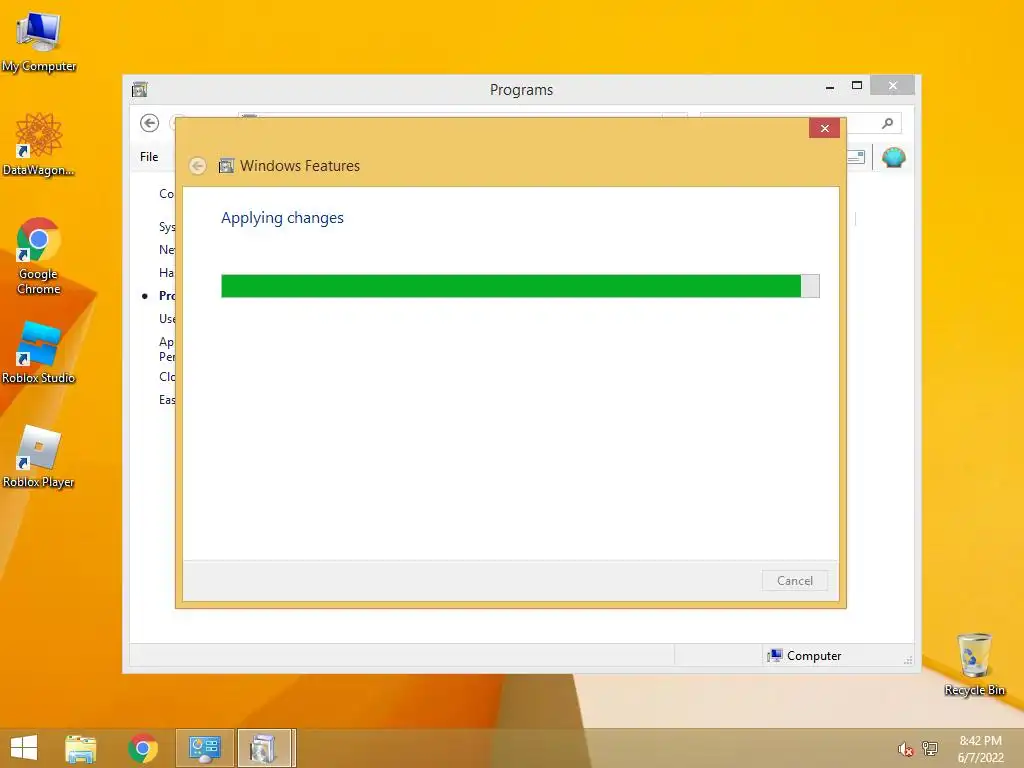This screenshot has width=1024, height=768.
Task: Click the help globe icon in Programs window
Action: click(x=893, y=157)
